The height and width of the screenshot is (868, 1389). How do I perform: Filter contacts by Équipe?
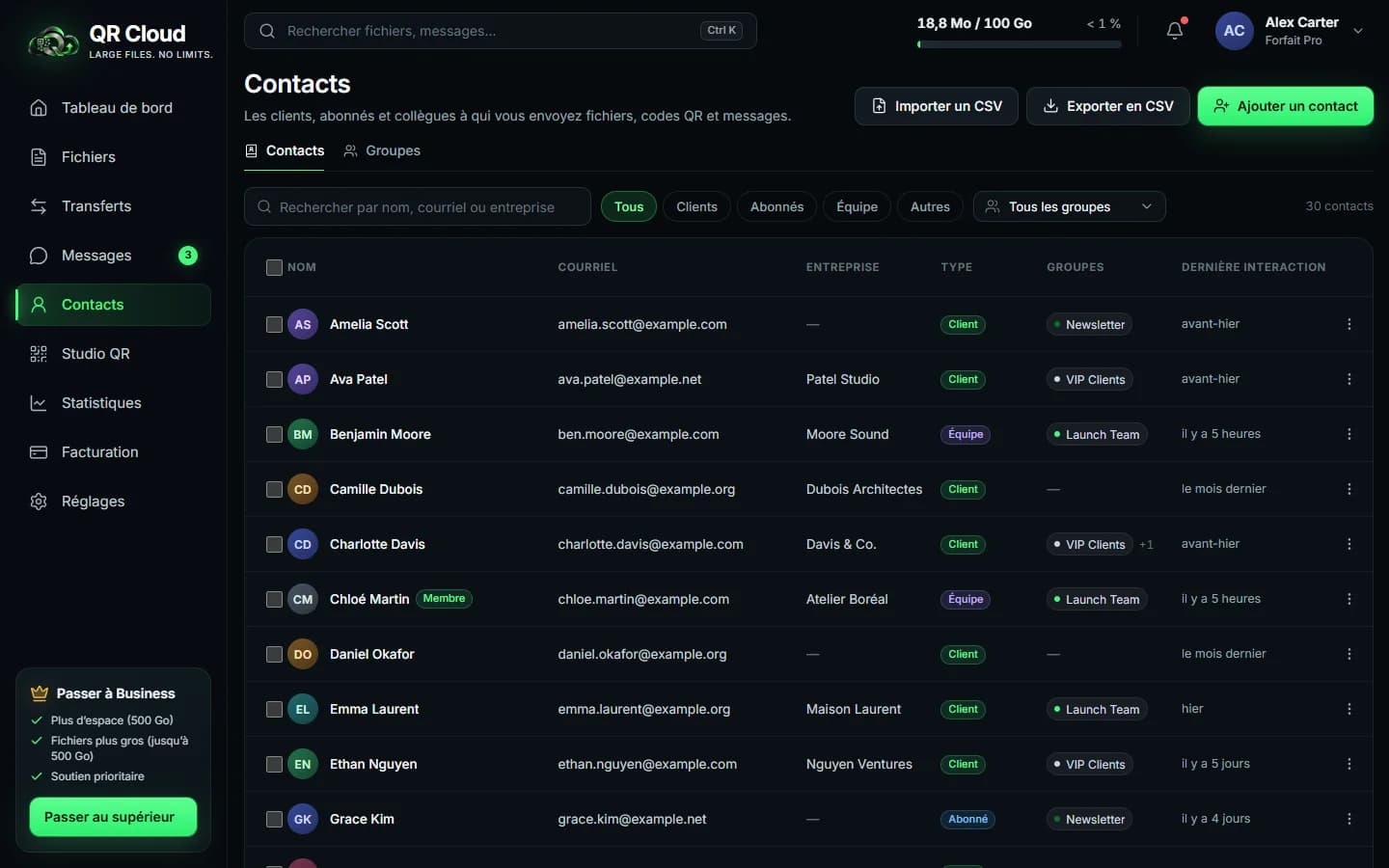click(x=857, y=206)
